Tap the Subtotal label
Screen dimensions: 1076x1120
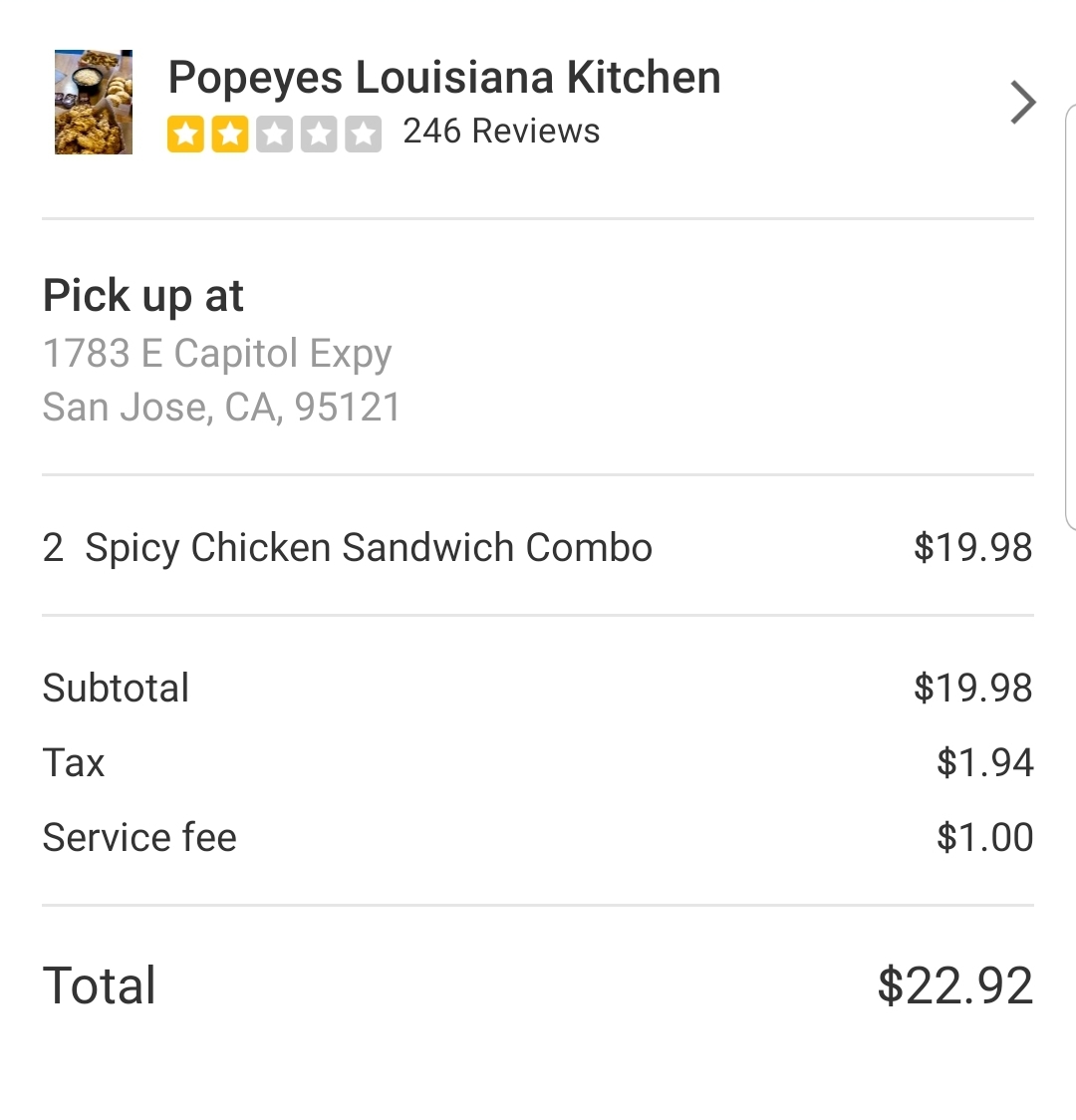pos(116,688)
